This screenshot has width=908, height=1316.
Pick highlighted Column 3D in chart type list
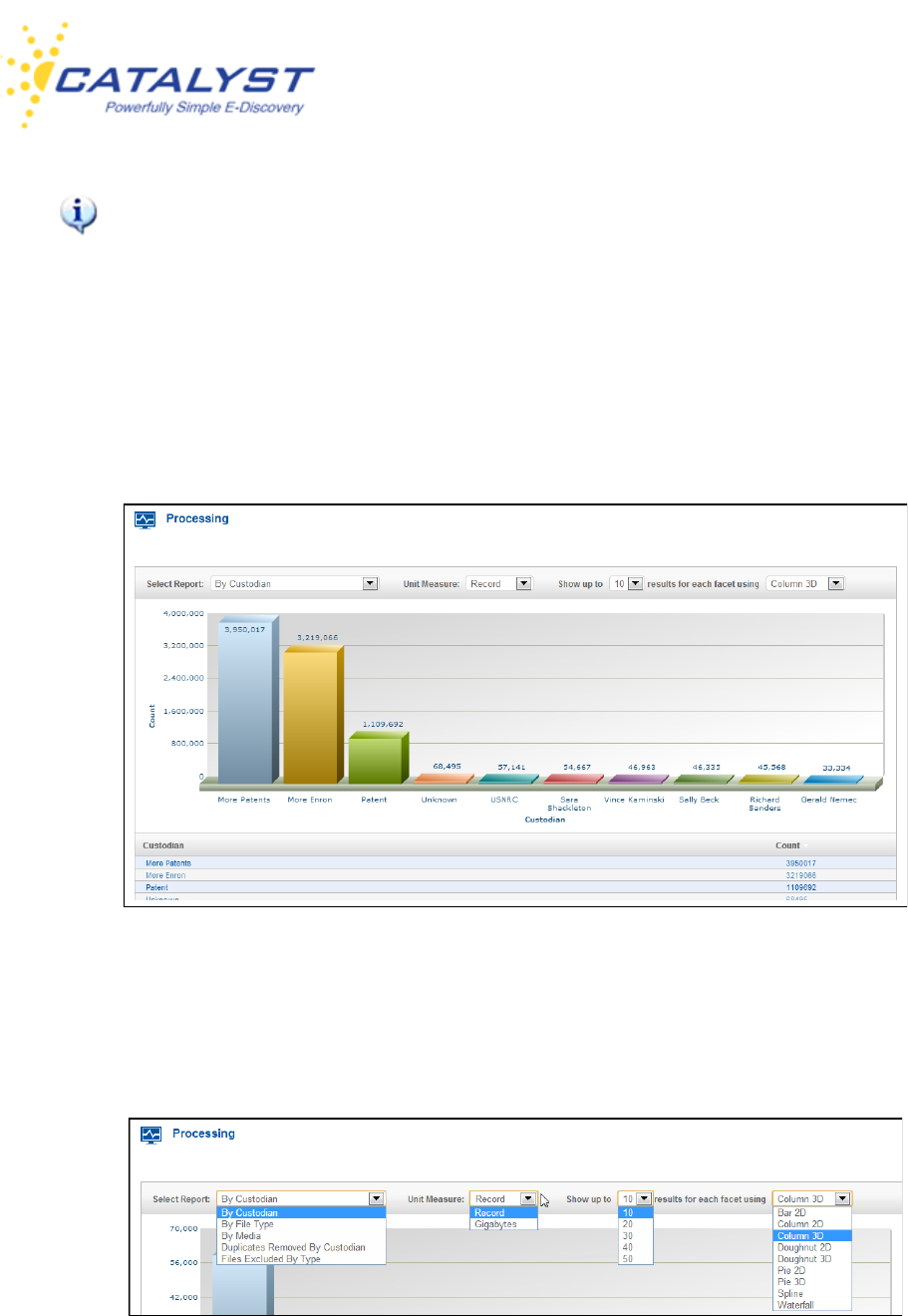click(812, 1236)
